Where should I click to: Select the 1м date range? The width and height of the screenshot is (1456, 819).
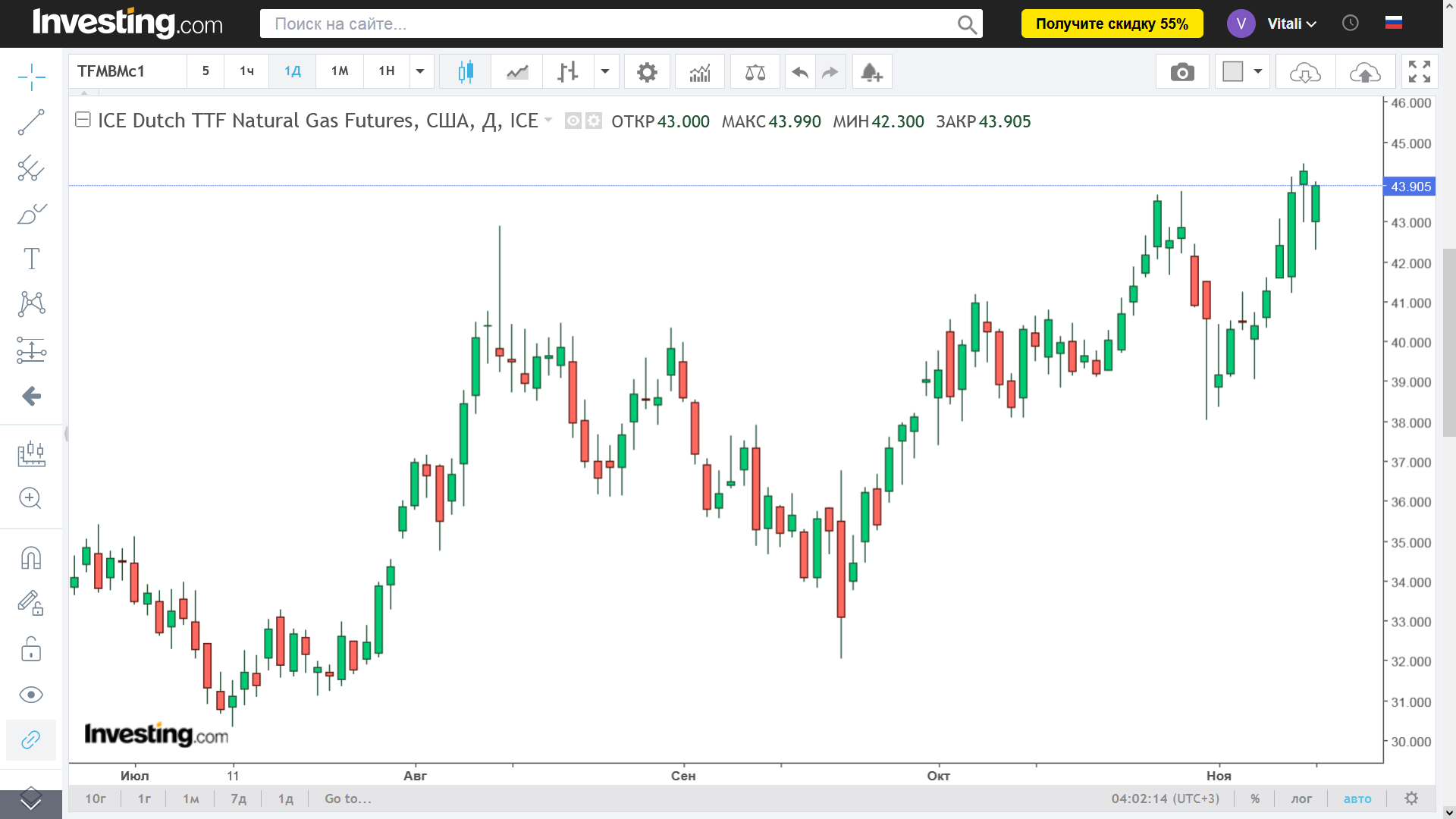(x=190, y=799)
